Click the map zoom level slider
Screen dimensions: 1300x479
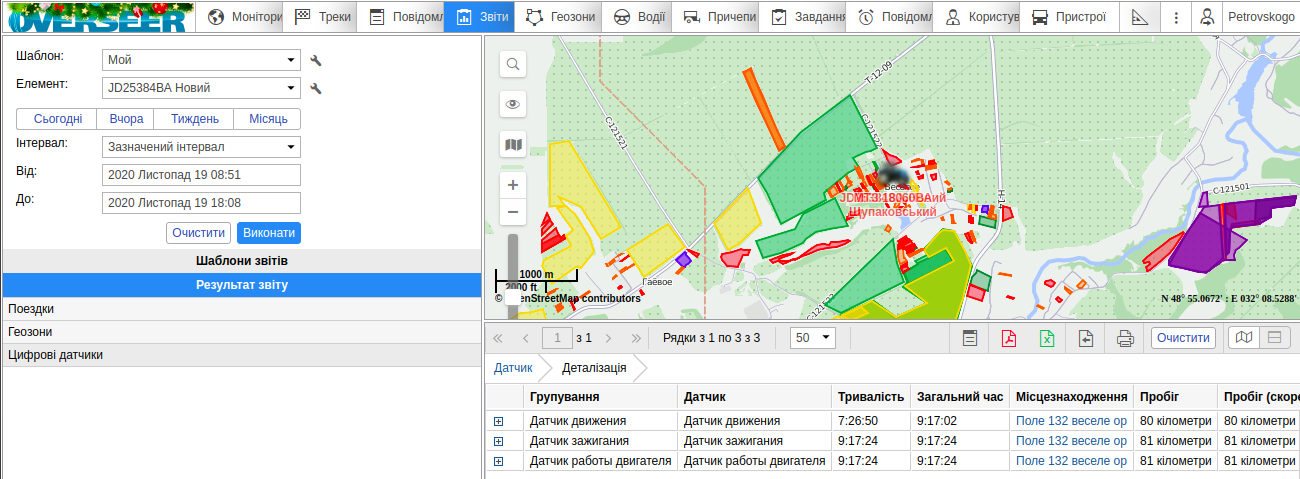click(x=513, y=262)
